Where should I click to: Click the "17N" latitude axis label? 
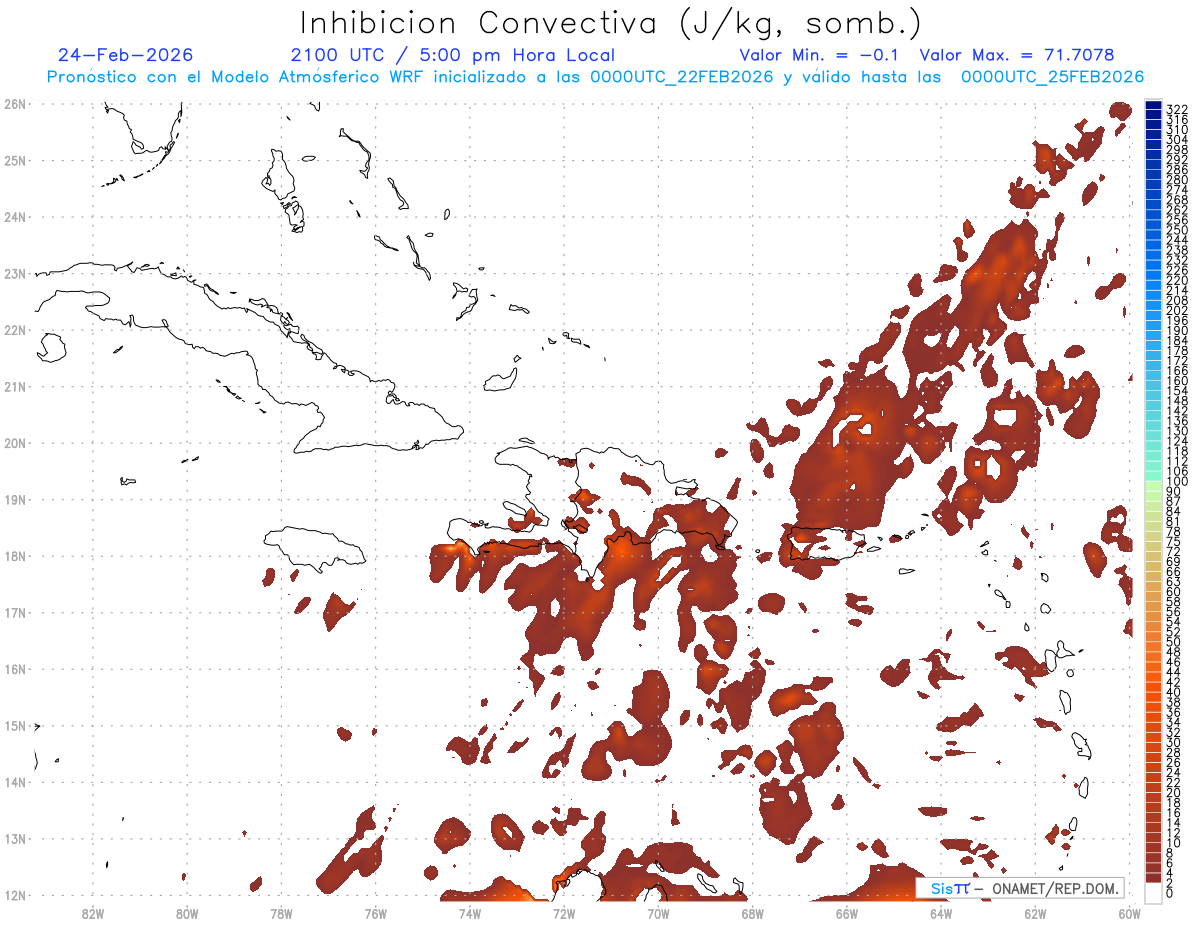coord(14,612)
